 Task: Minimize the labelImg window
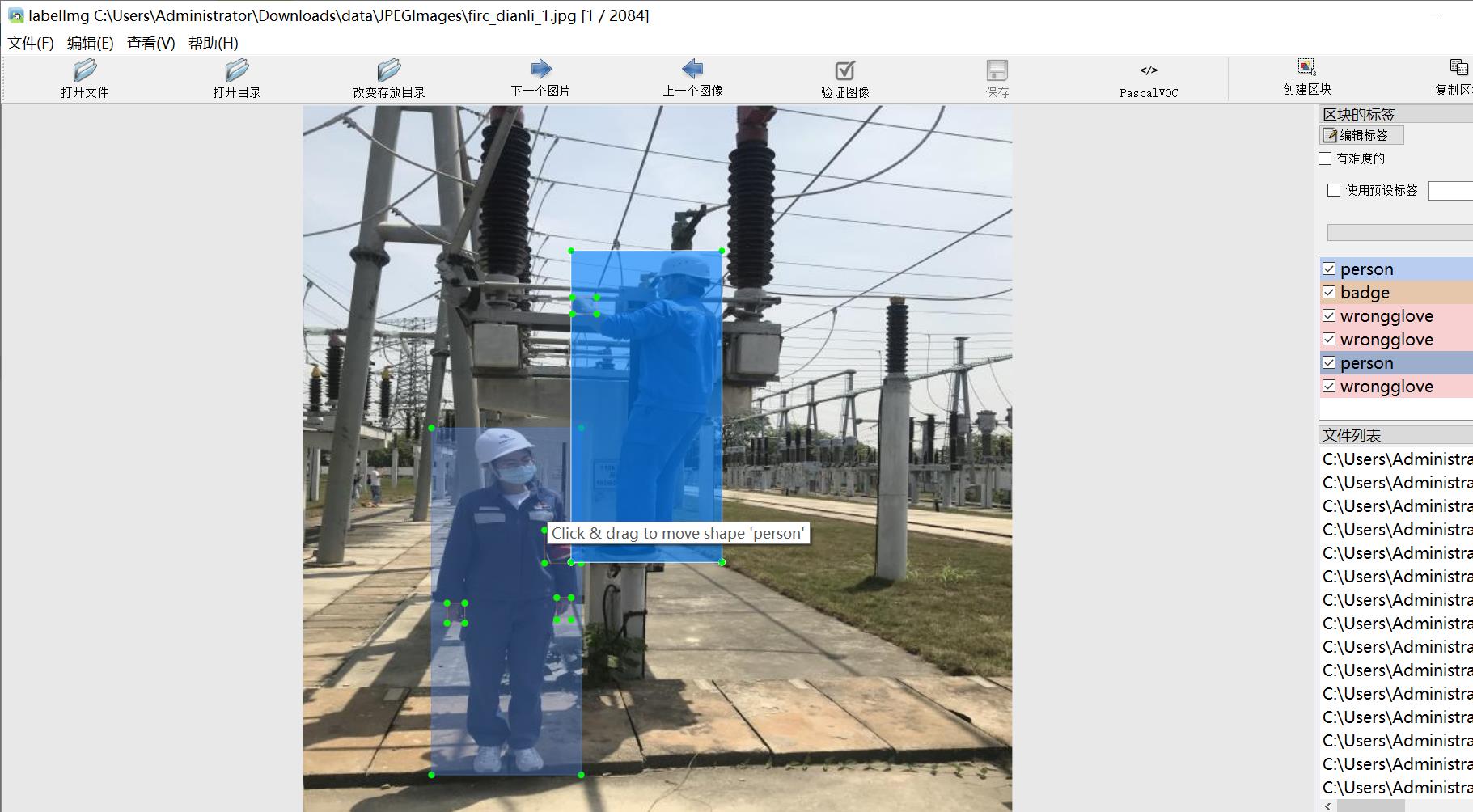coord(1435,15)
